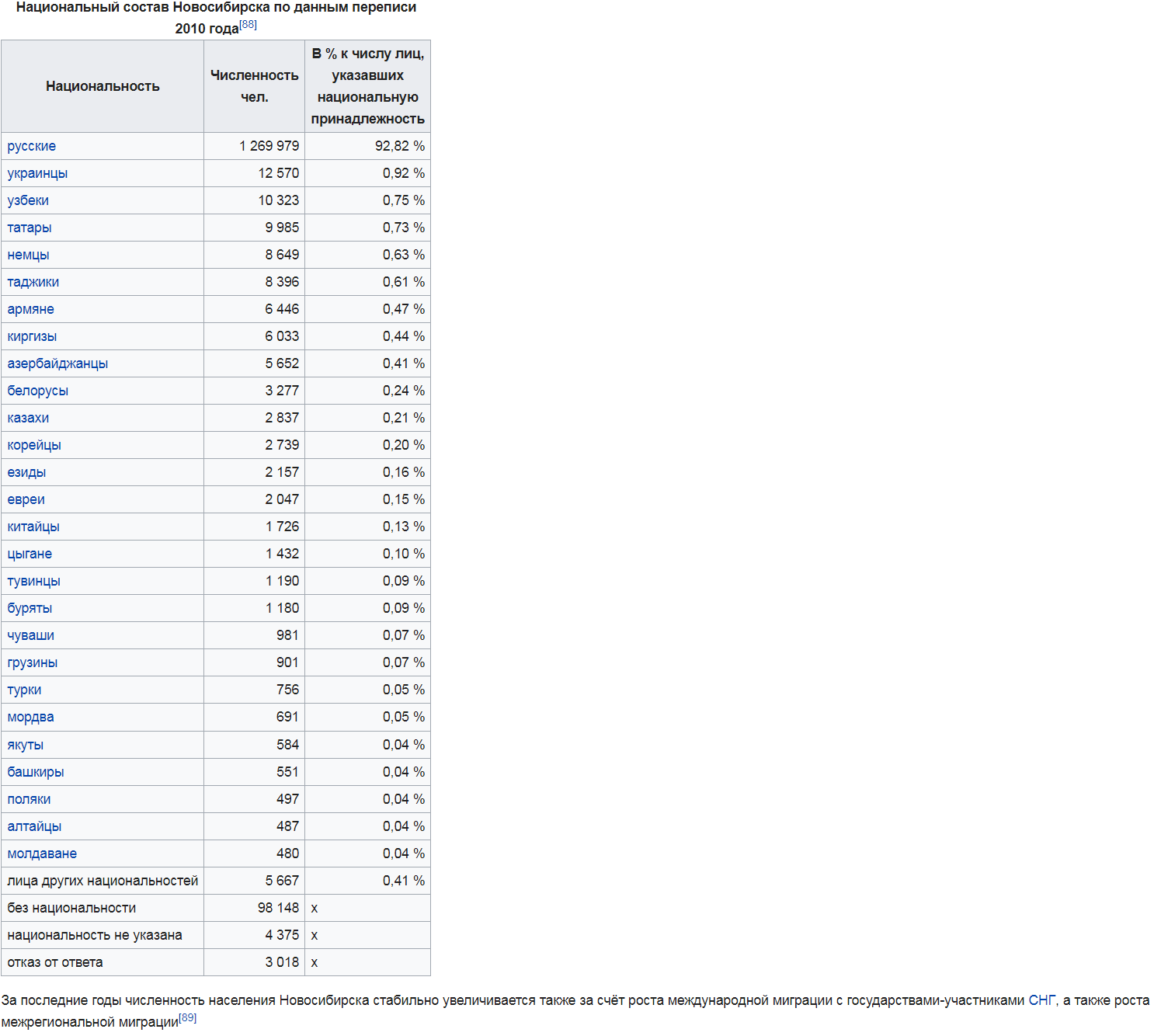1161x1036 pixels.
Task: Open the молдаване link
Action: pyautogui.click(x=42, y=853)
